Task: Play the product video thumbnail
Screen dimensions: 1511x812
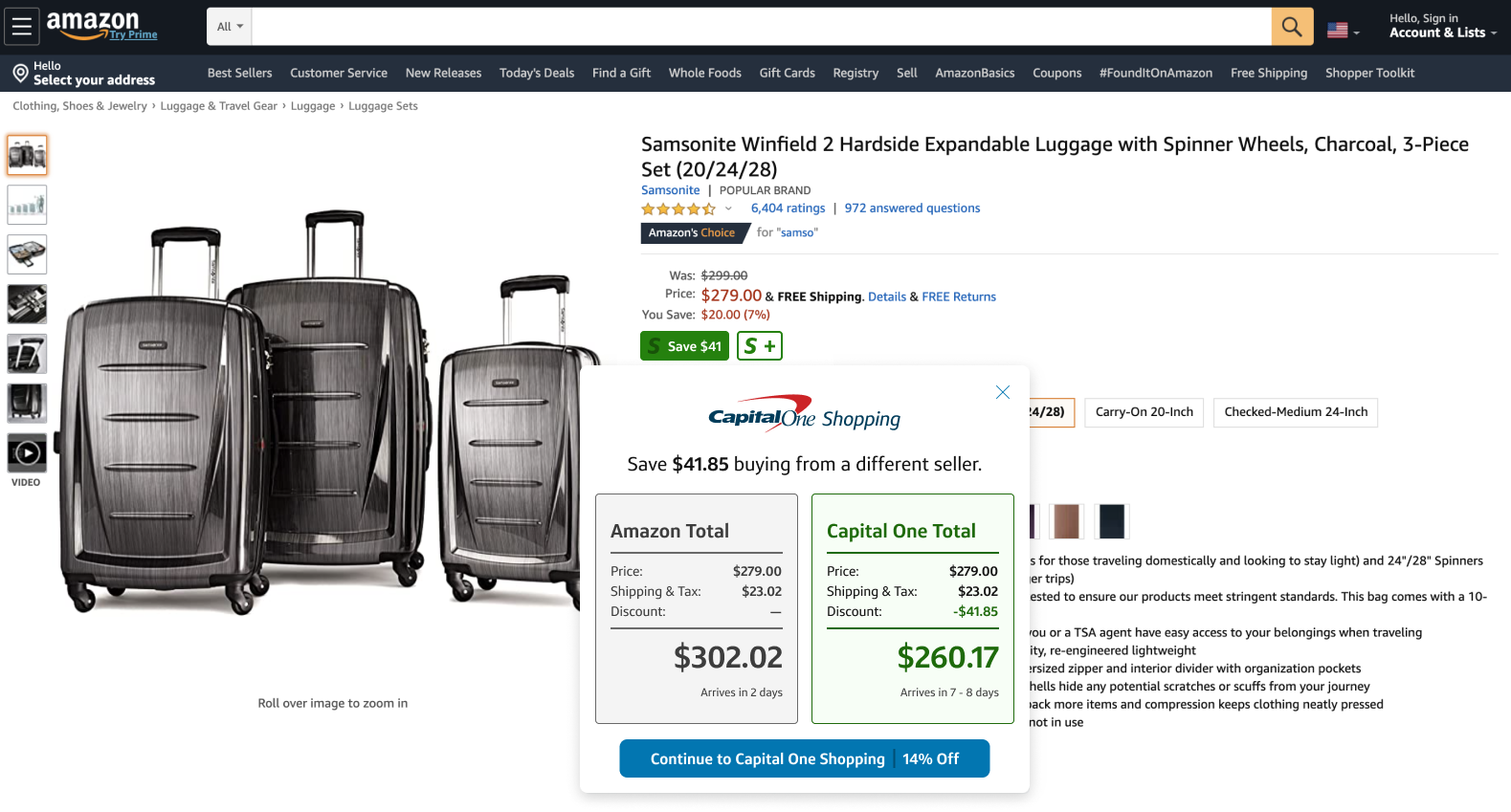Action: click(x=27, y=453)
